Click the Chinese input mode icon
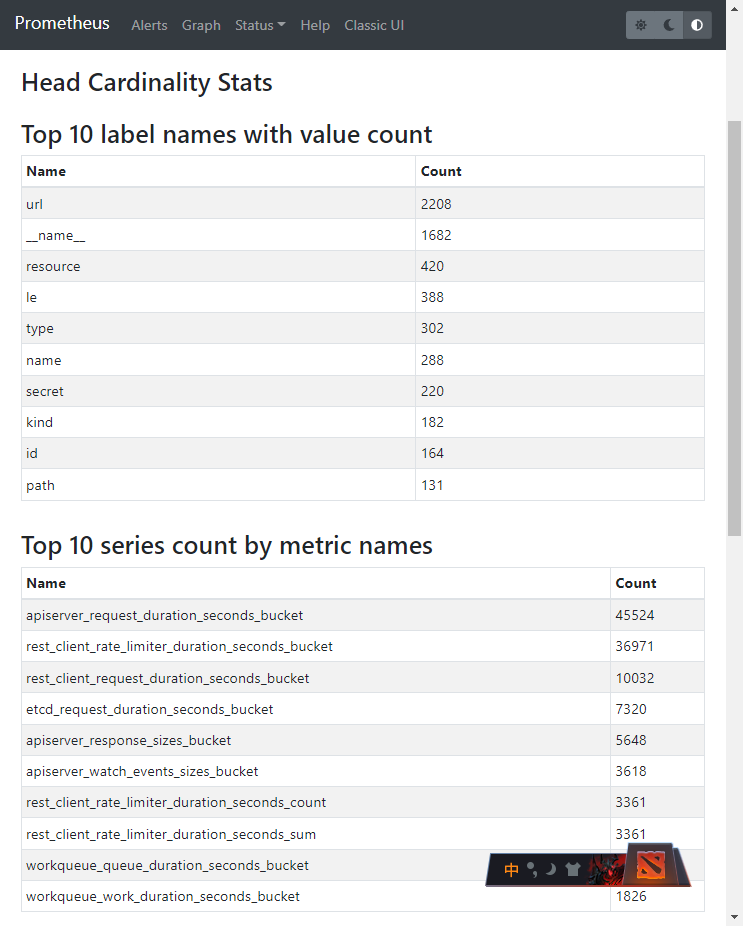Screen dimensions: 743x926 point(511,870)
